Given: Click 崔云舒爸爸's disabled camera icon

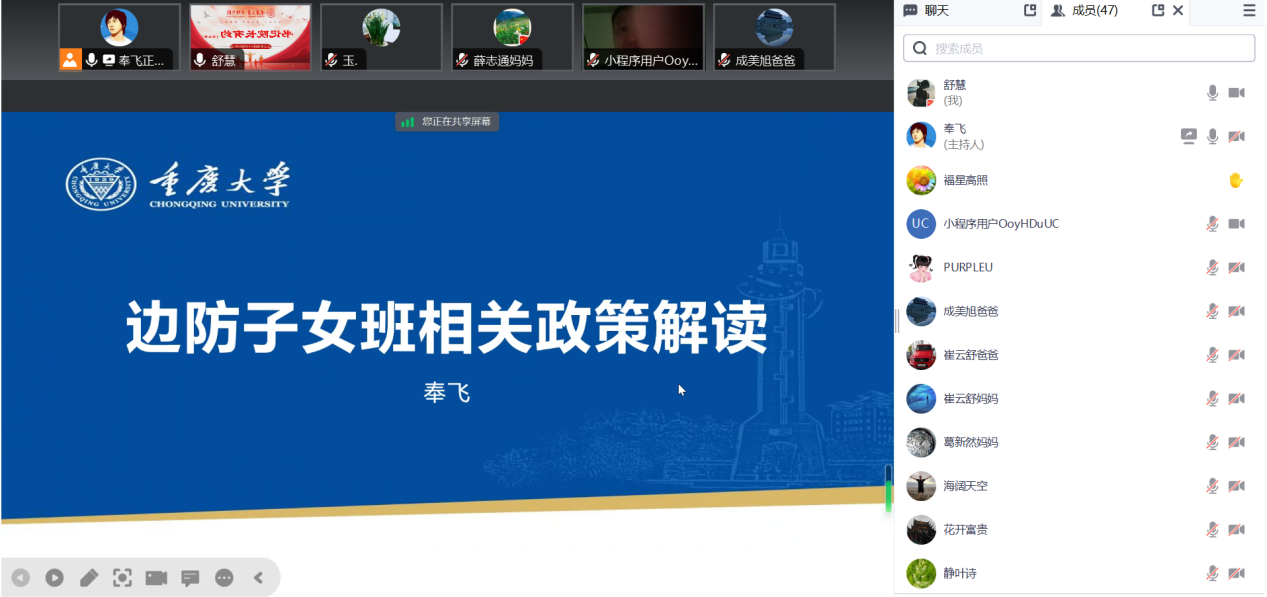Looking at the screenshot, I should [1236, 355].
